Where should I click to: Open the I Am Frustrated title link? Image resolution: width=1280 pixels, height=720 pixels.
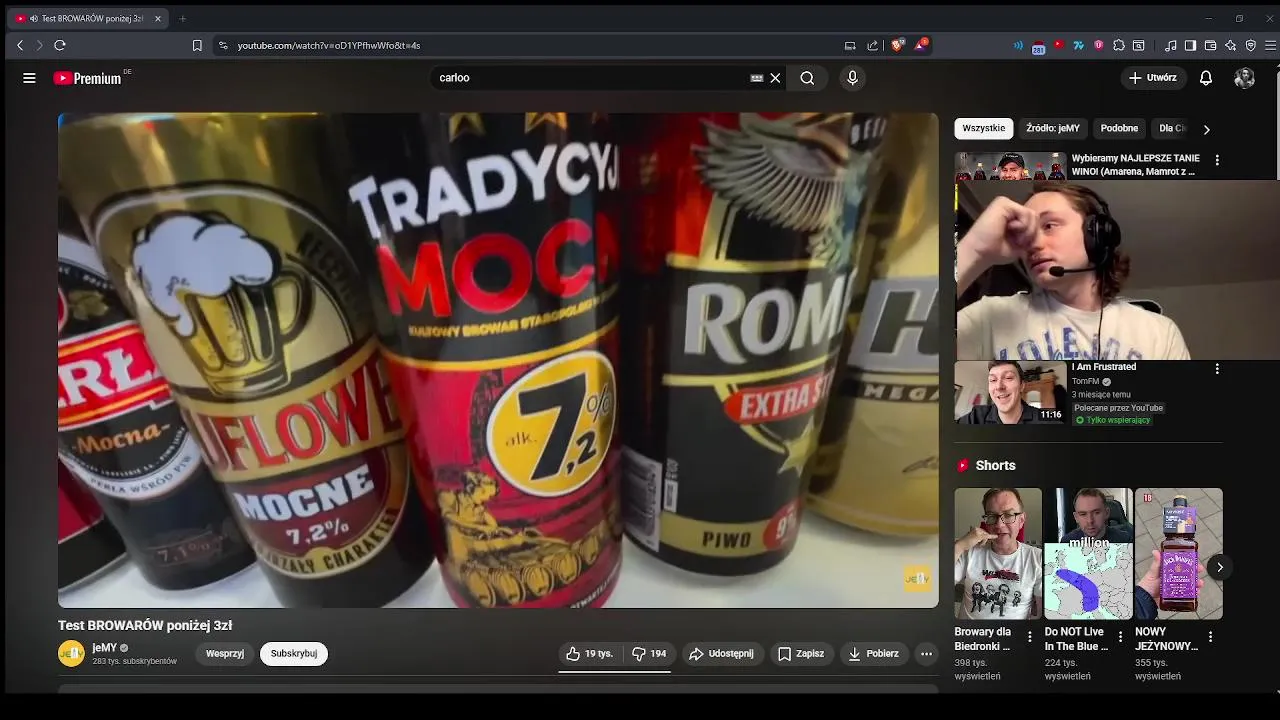[1104, 367]
